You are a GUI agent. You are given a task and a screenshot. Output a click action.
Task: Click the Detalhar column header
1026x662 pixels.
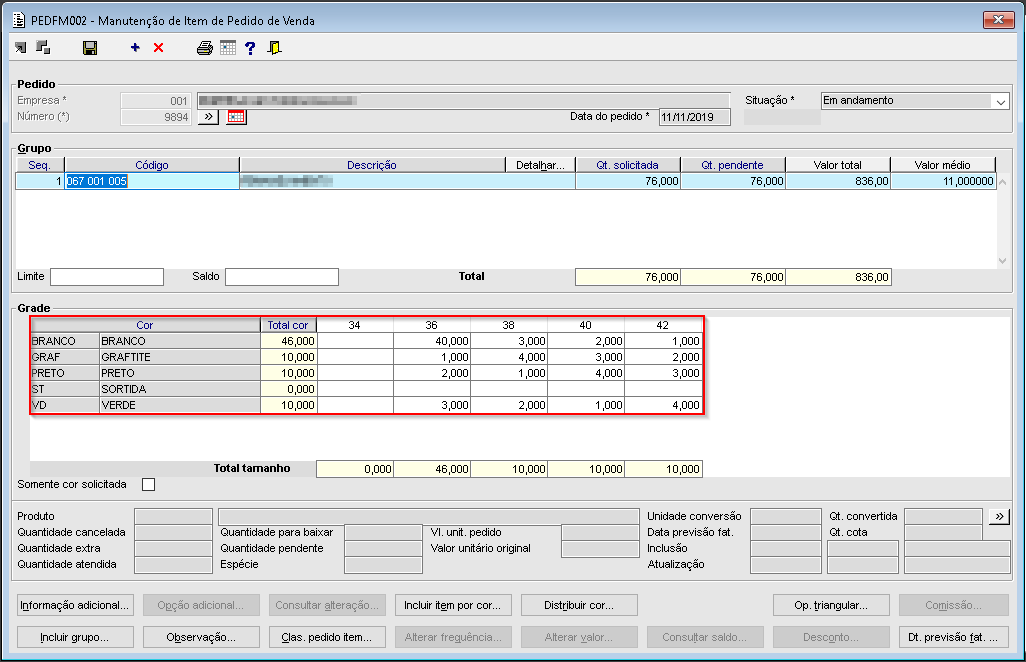click(x=540, y=165)
